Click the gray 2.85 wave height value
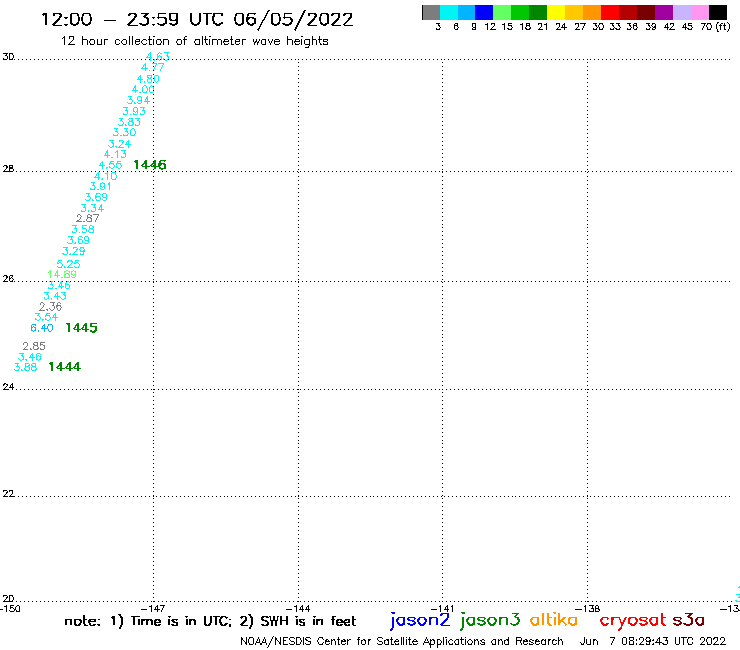 (x=34, y=346)
